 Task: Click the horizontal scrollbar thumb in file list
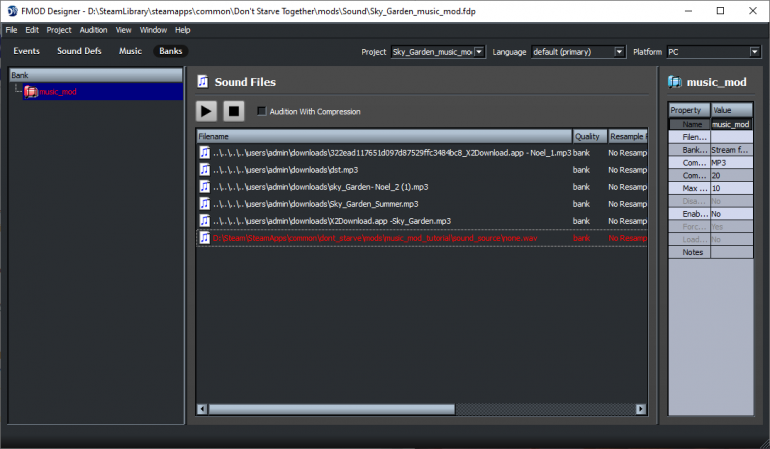pyautogui.click(x=331, y=409)
